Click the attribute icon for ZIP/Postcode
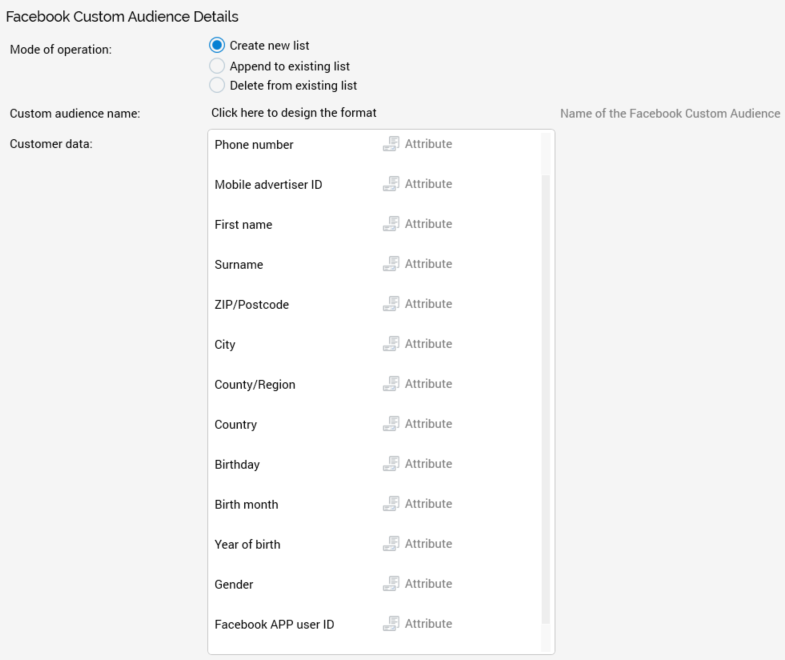The width and height of the screenshot is (785, 660). 391,304
